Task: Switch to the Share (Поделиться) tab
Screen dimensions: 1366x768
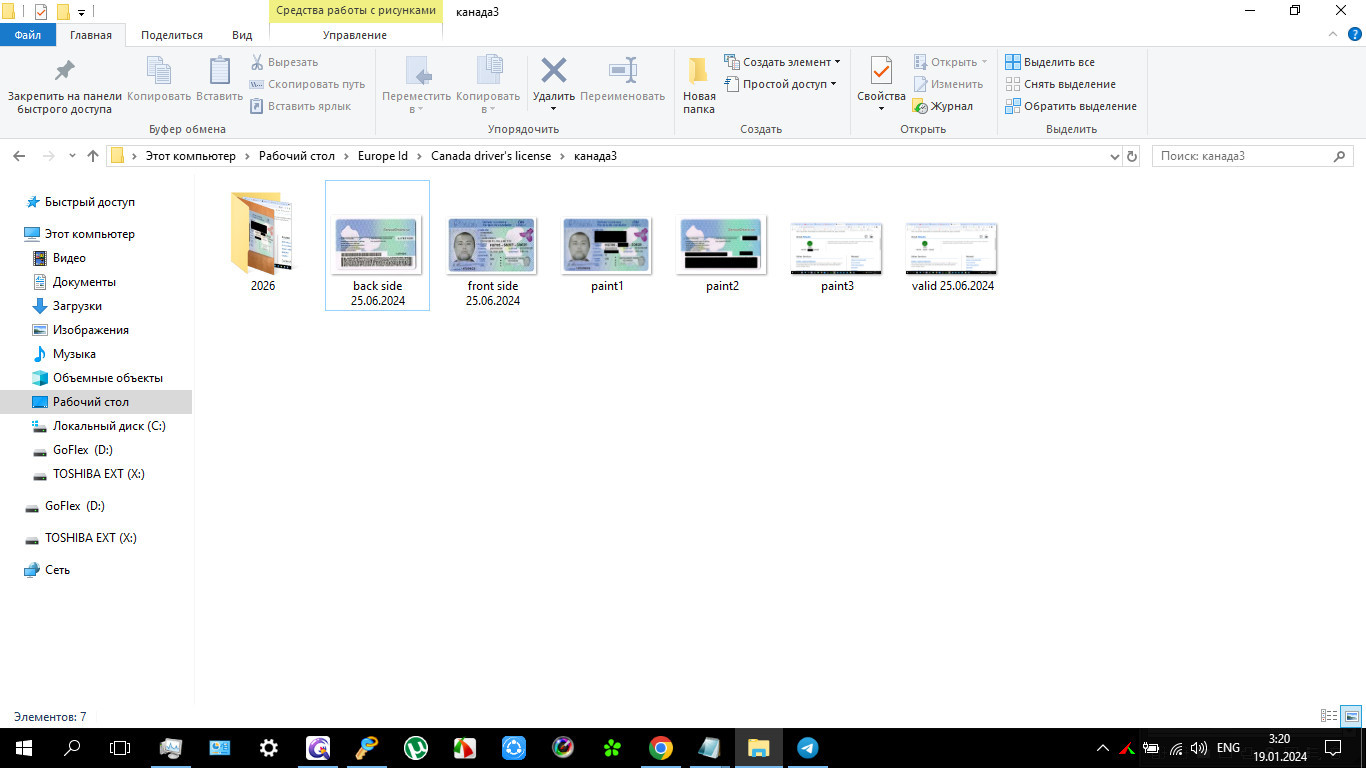Action: pyautogui.click(x=172, y=35)
